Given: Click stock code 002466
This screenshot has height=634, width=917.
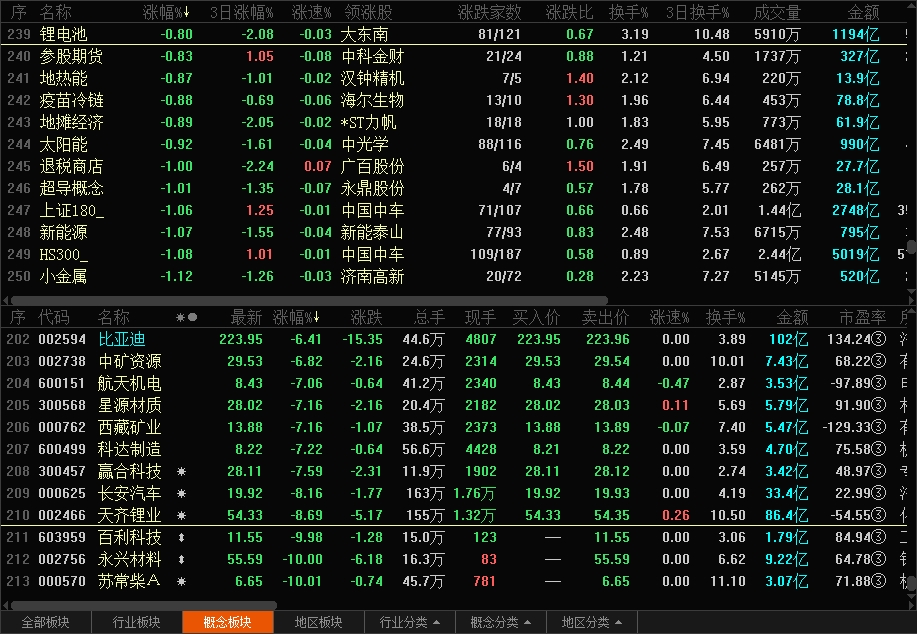Looking at the screenshot, I should [x=62, y=515].
